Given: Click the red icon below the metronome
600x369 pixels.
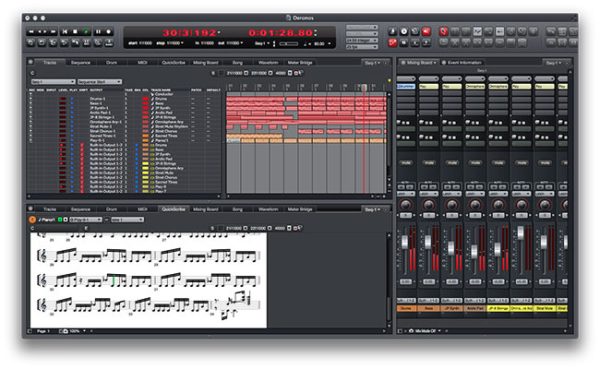Looking at the screenshot, I should pos(393,43).
